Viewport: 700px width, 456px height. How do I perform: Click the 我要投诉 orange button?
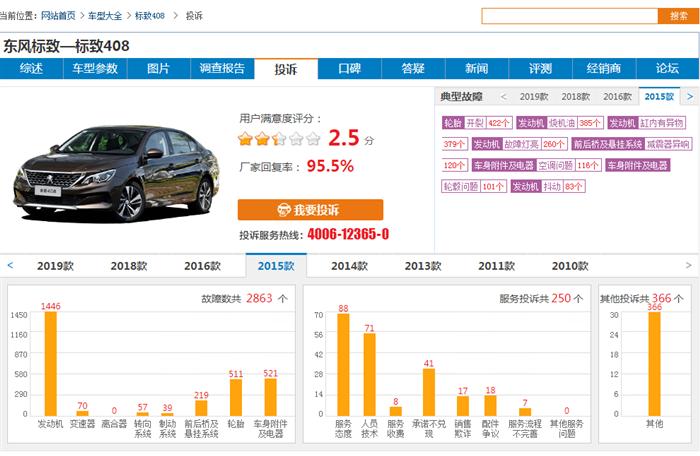pos(310,209)
